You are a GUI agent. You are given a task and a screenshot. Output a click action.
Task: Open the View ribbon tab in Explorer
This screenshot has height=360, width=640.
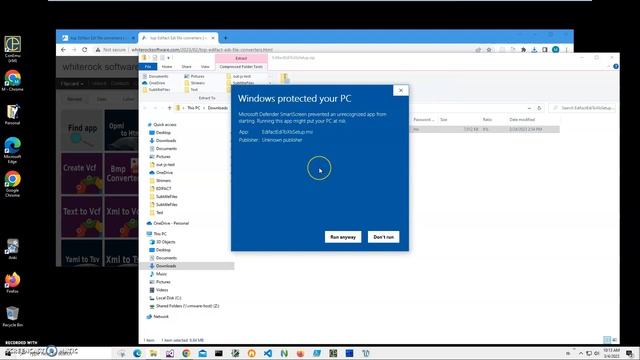tap(205, 67)
